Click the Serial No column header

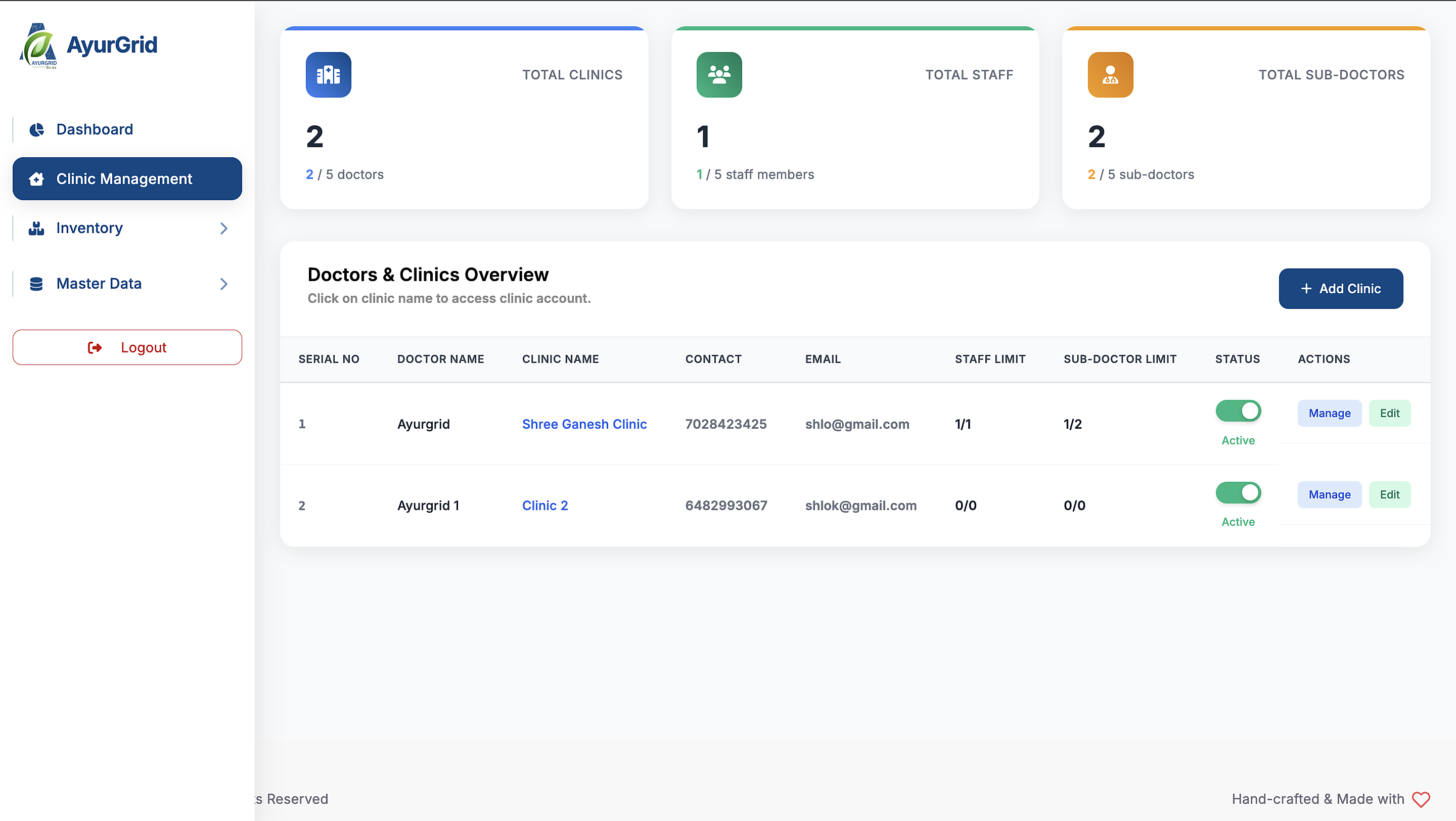pos(329,359)
